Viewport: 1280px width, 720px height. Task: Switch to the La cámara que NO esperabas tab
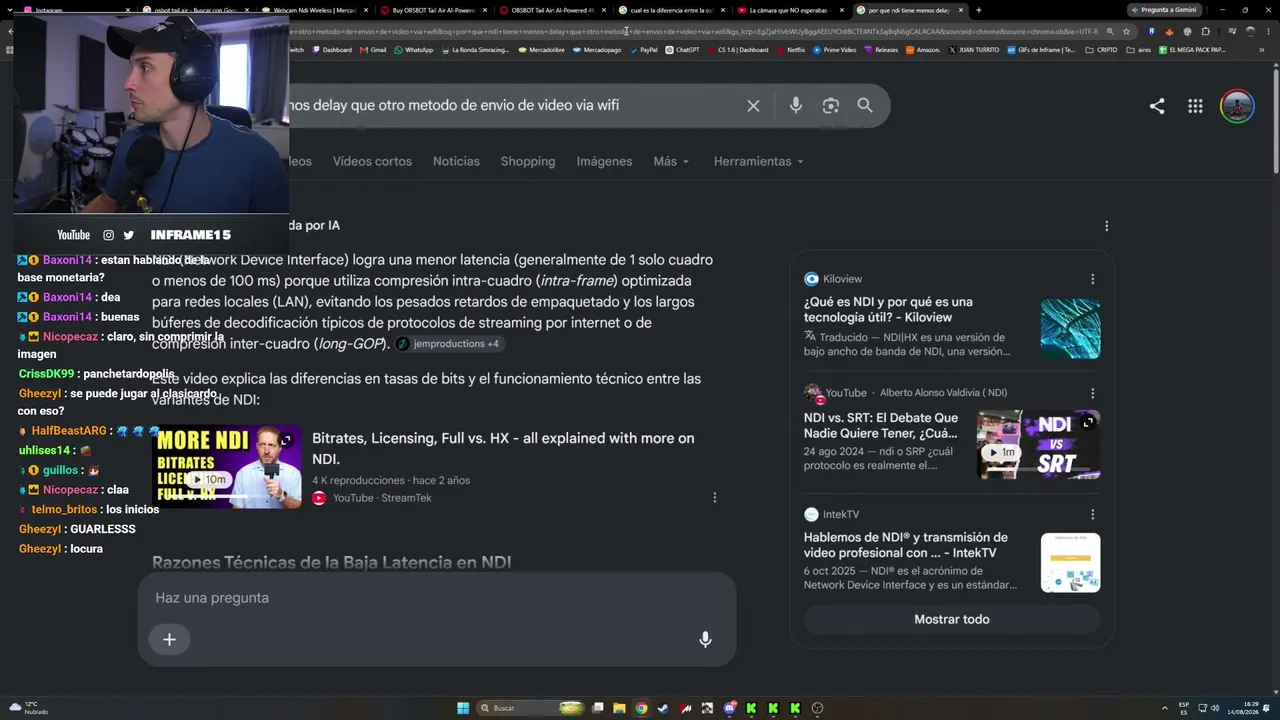click(x=790, y=10)
